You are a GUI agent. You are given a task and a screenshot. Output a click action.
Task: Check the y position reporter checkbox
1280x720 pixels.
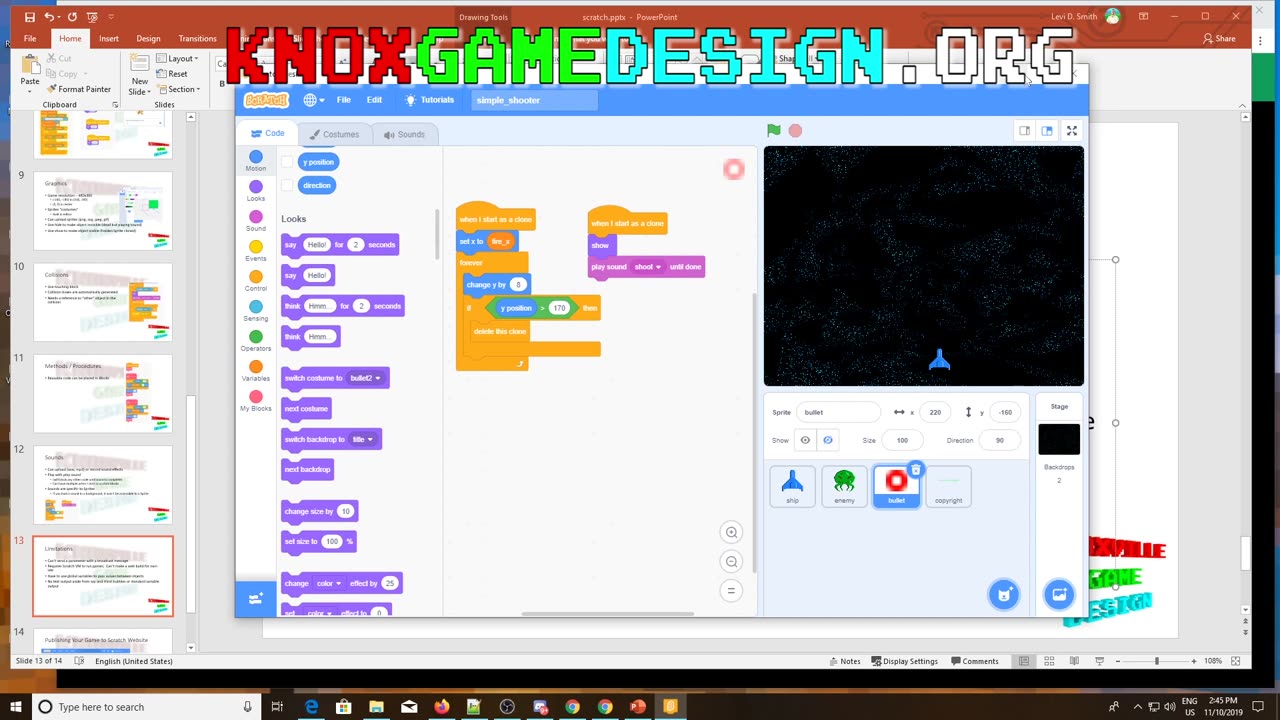[288, 162]
